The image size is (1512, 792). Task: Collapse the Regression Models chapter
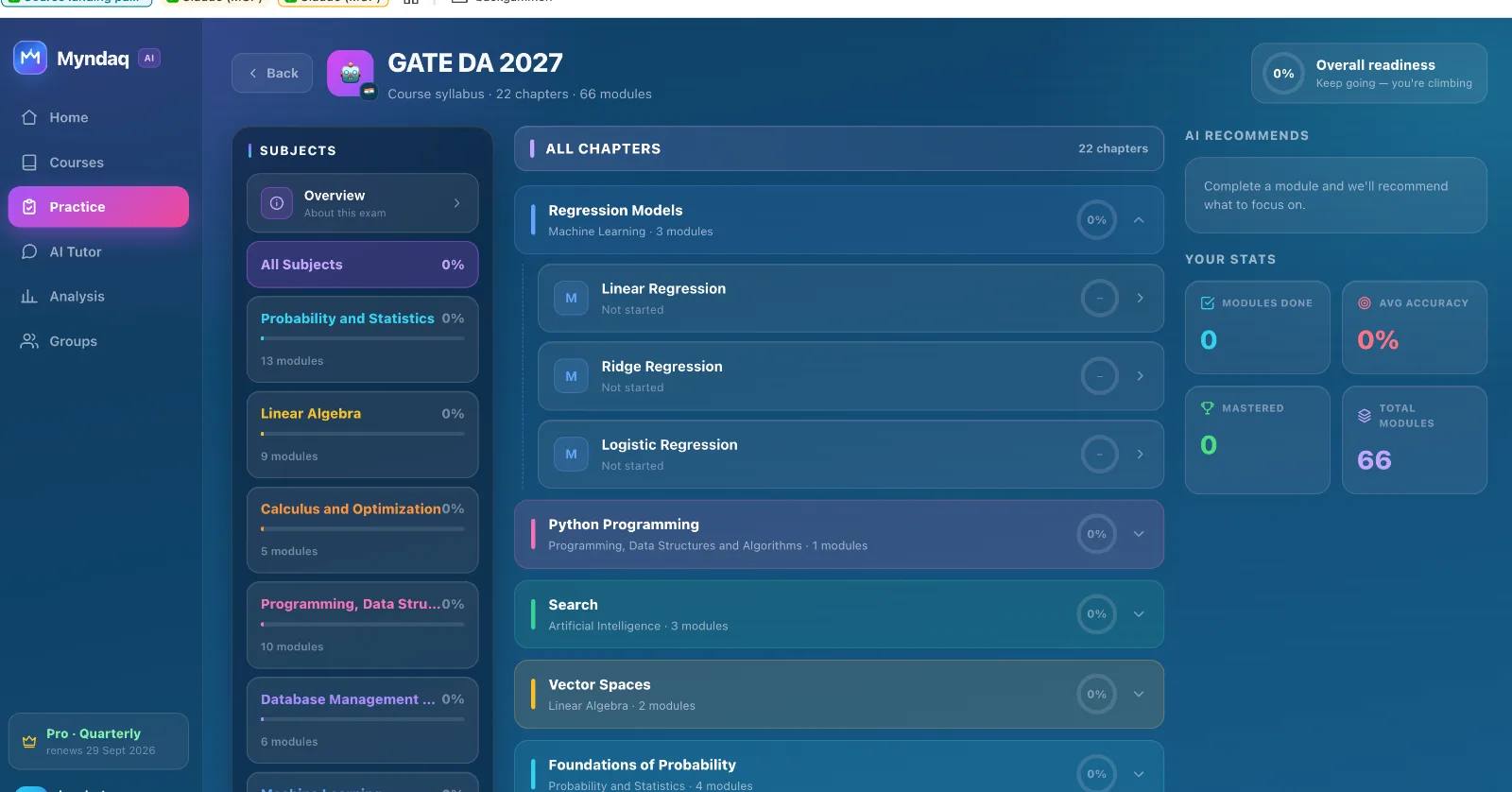[1139, 220]
